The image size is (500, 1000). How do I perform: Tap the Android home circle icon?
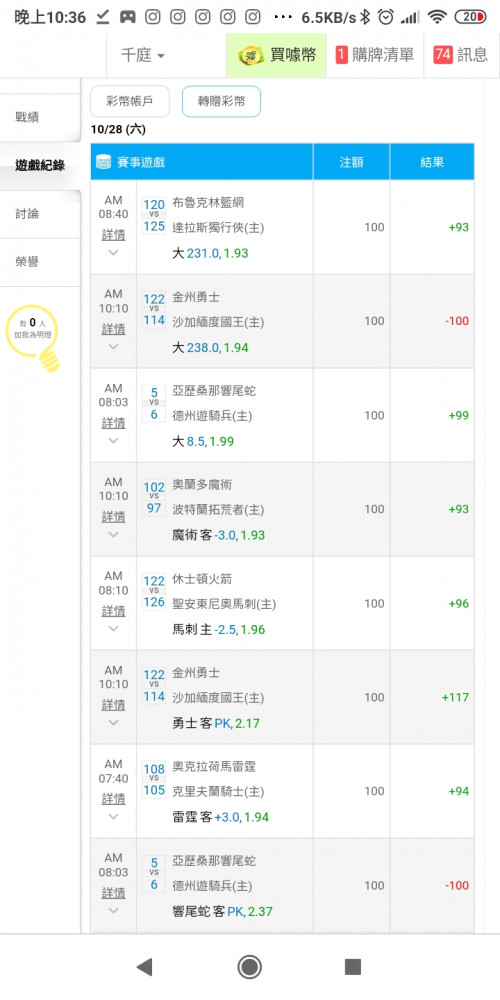[x=249, y=967]
